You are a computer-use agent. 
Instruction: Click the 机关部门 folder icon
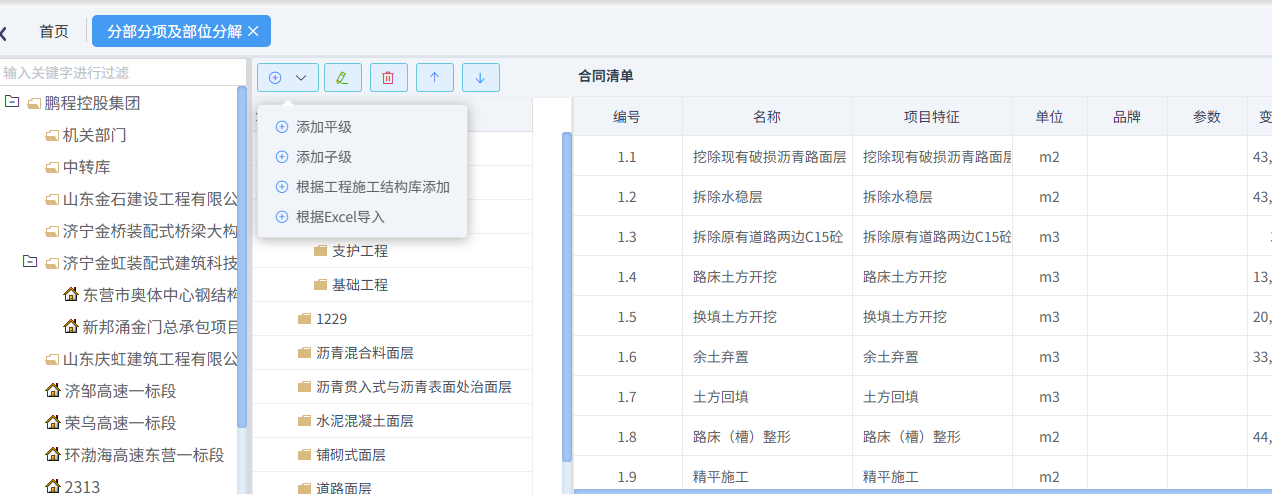[52, 135]
